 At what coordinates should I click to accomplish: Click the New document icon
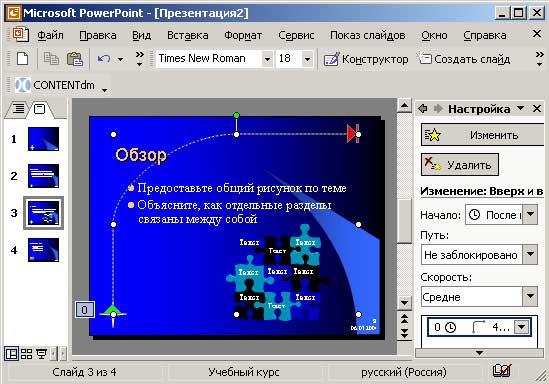click(22, 59)
